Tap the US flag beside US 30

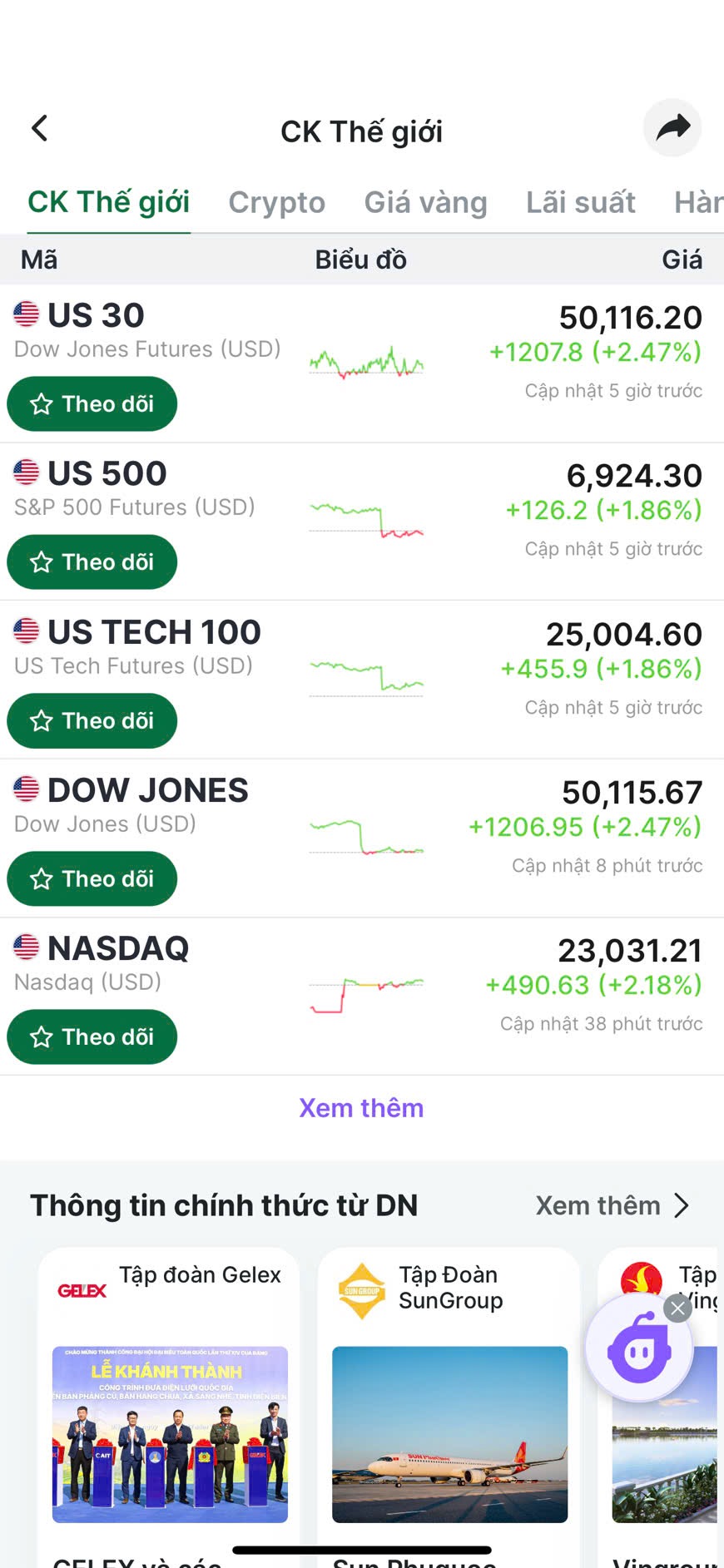[x=26, y=314]
